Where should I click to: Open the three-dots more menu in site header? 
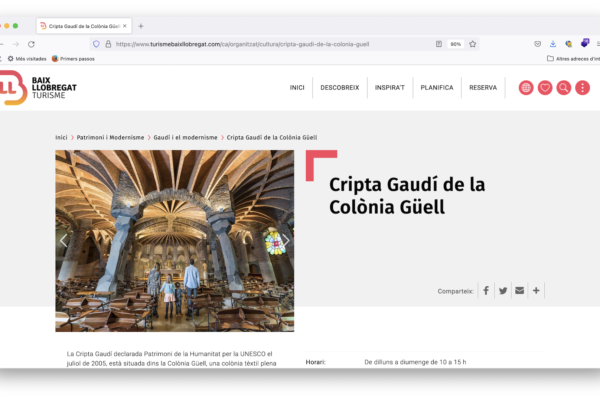coord(582,88)
